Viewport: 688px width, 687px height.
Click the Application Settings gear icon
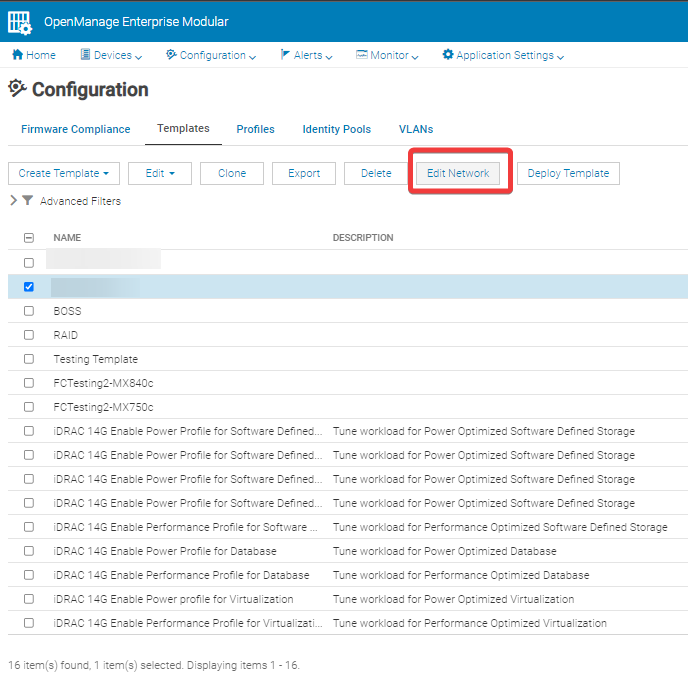(x=448, y=55)
